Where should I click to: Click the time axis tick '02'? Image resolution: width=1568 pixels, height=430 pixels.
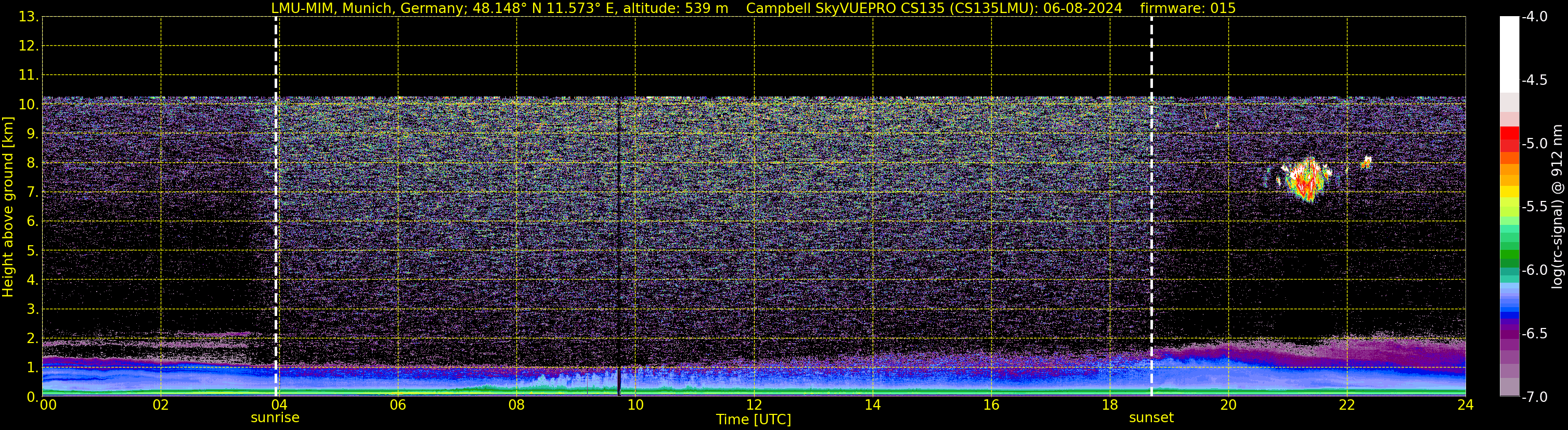161,405
